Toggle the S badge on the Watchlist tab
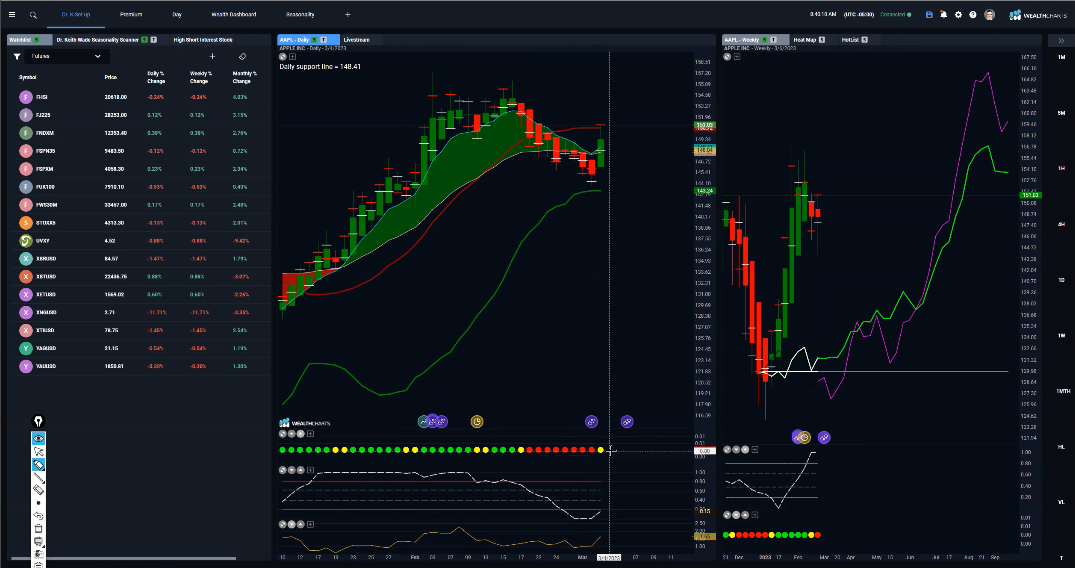This screenshot has width=1075, height=568. tap(36, 40)
